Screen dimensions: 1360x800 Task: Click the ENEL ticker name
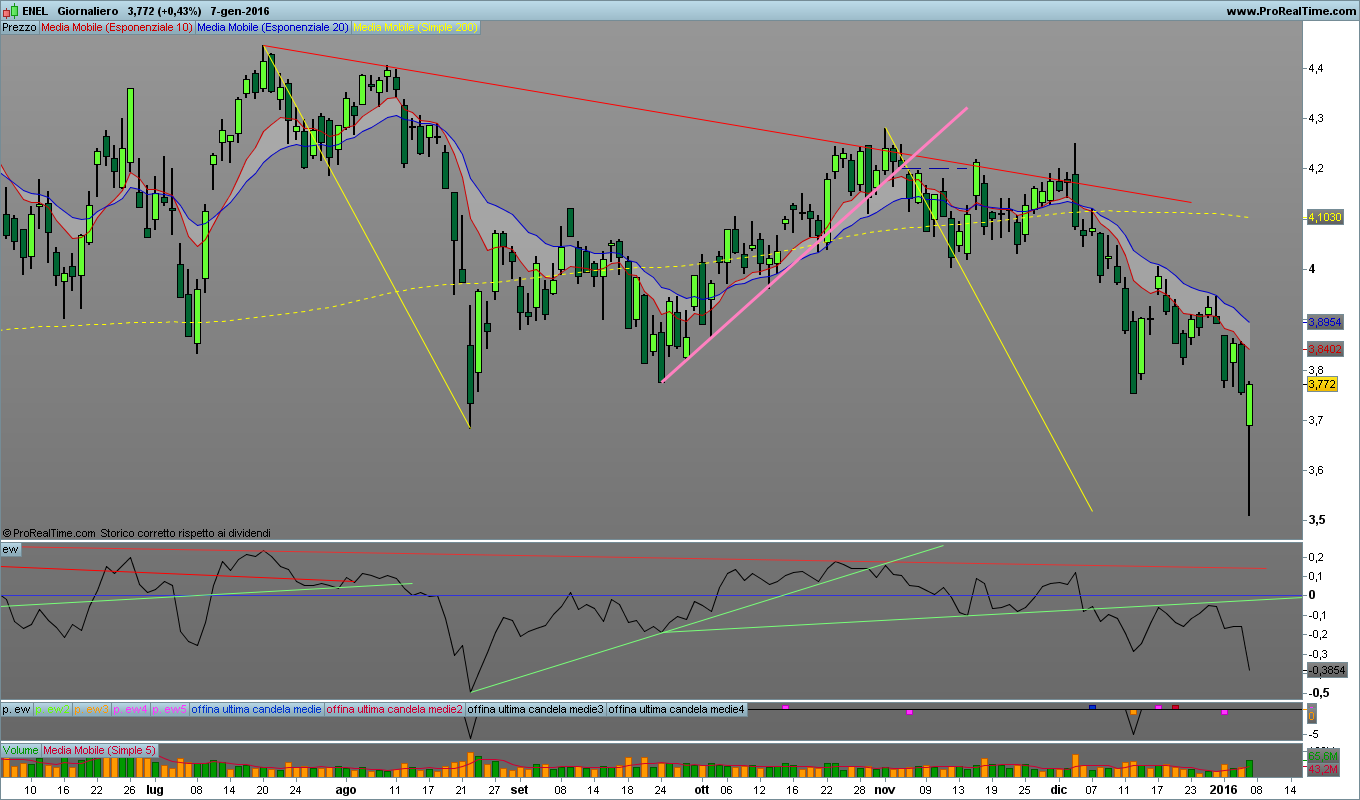[36, 11]
